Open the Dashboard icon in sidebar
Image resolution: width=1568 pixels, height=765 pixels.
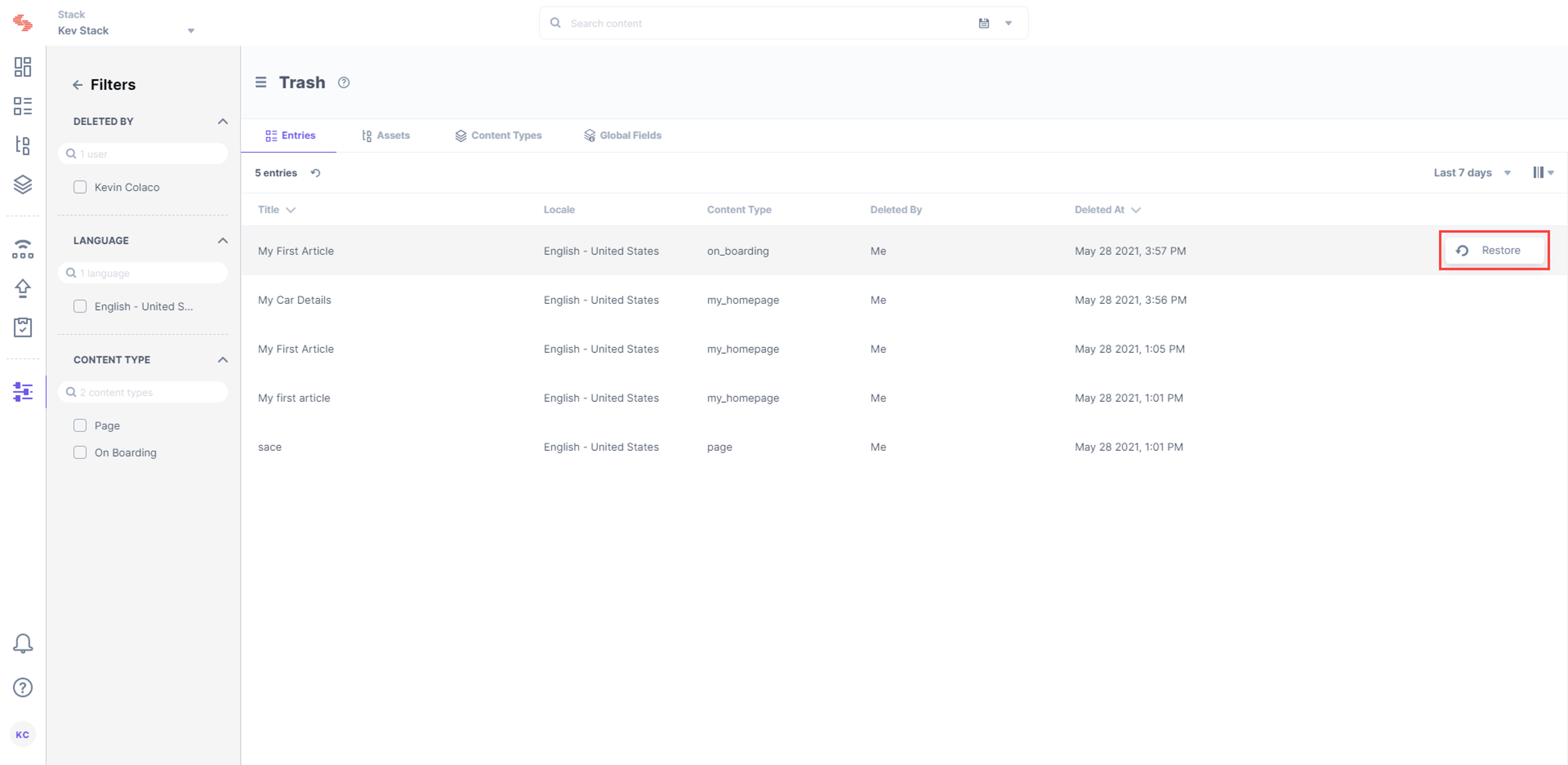22,67
